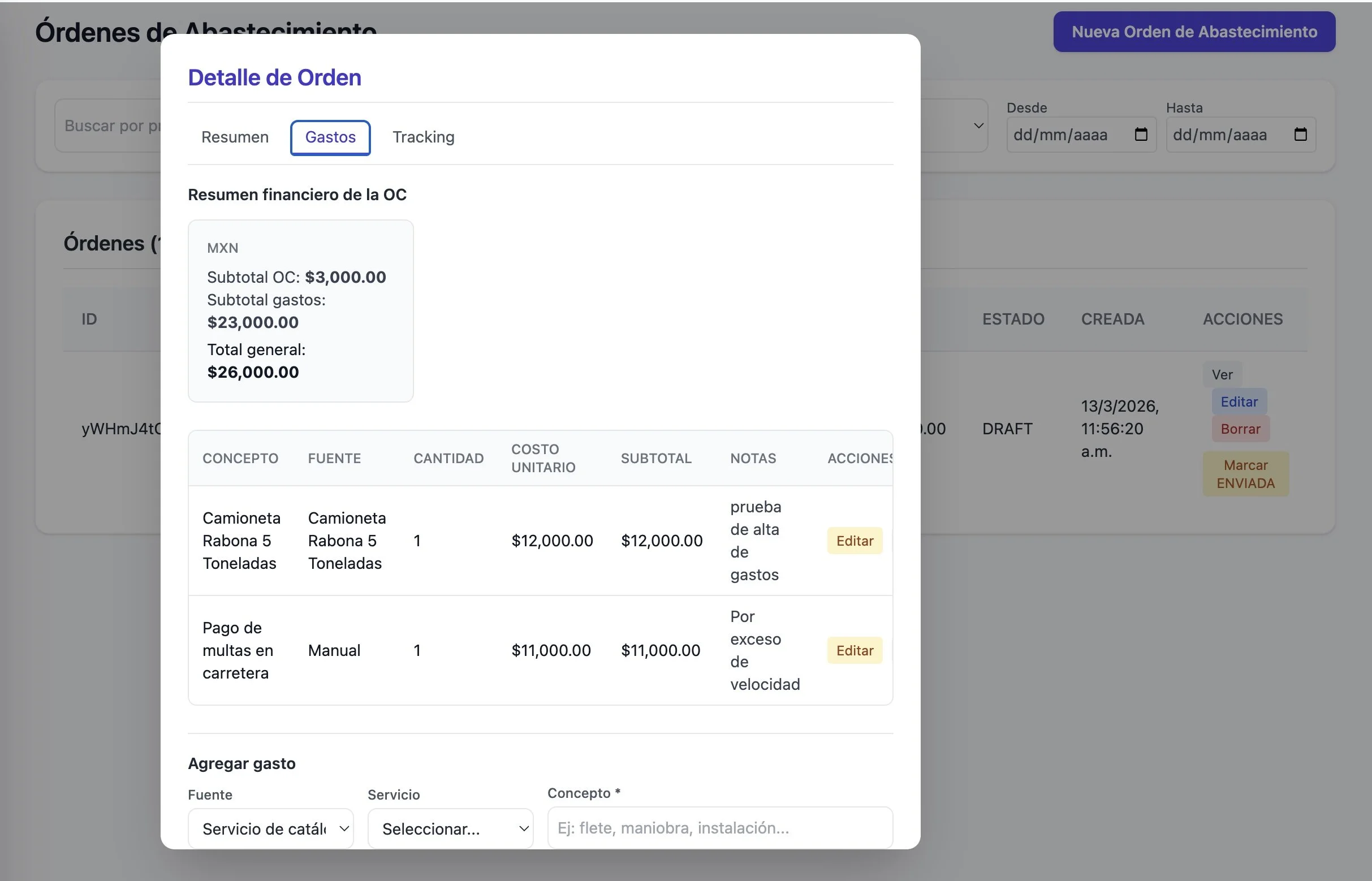Open the Desde date calendar picker icon
The width and height of the screenshot is (1372, 881).
(x=1141, y=135)
